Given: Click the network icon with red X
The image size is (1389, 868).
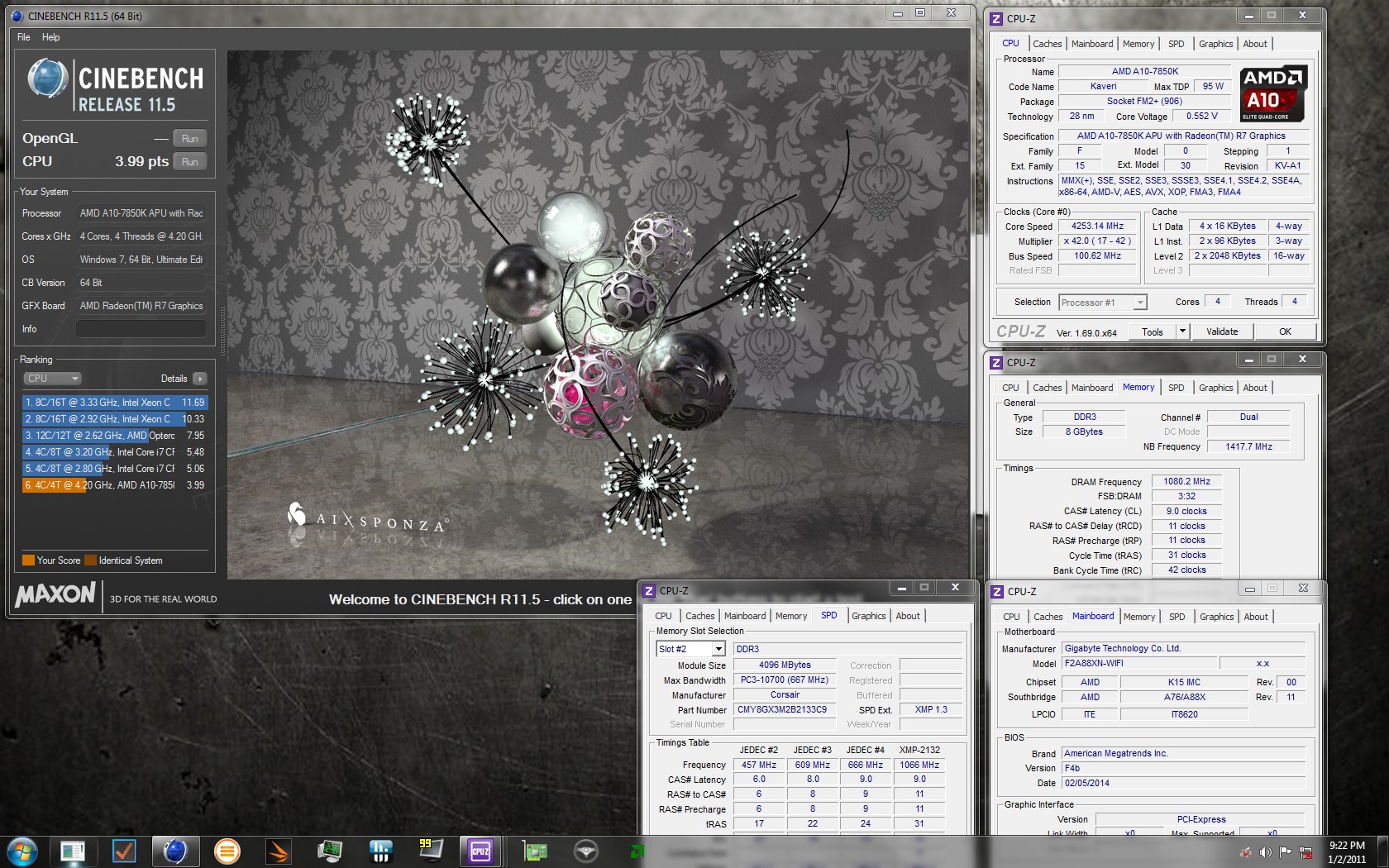Looking at the screenshot, I should (x=1305, y=851).
